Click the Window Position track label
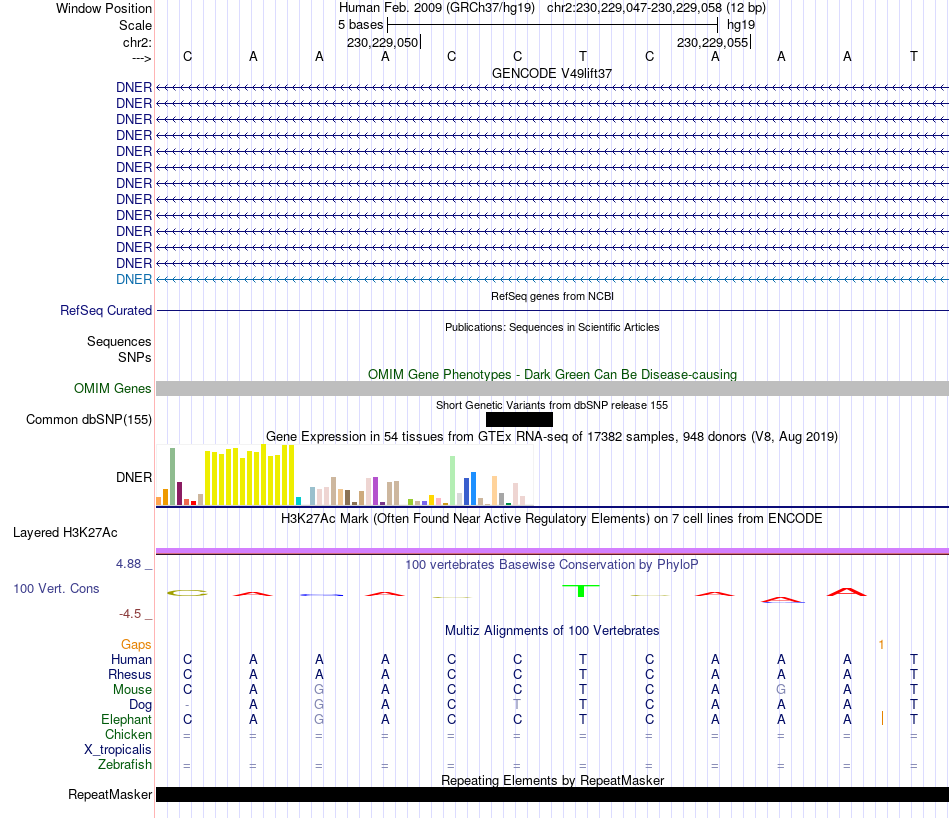Image resolution: width=950 pixels, height=818 pixels. coord(104,8)
